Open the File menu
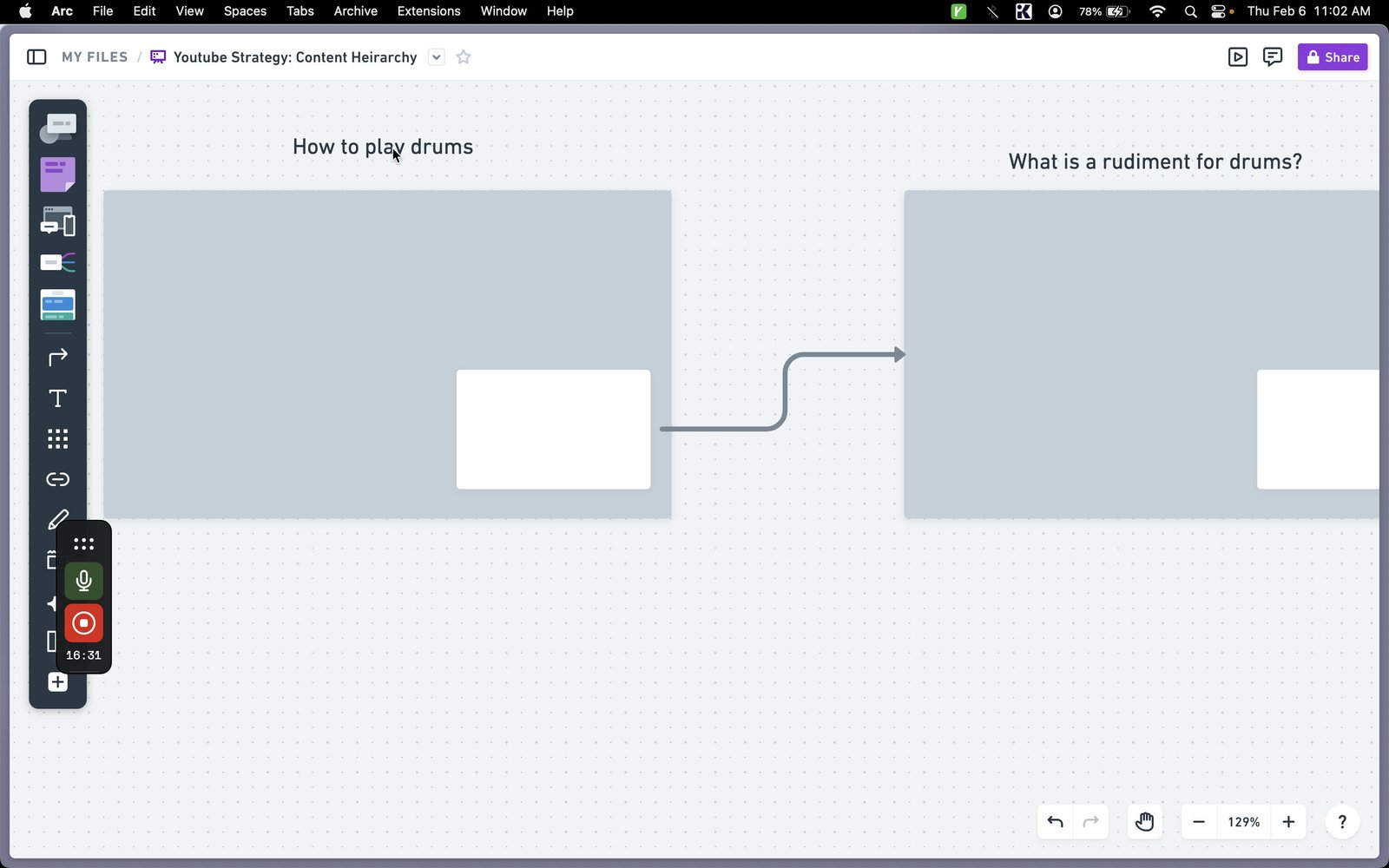Image resolution: width=1389 pixels, height=868 pixels. [102, 11]
